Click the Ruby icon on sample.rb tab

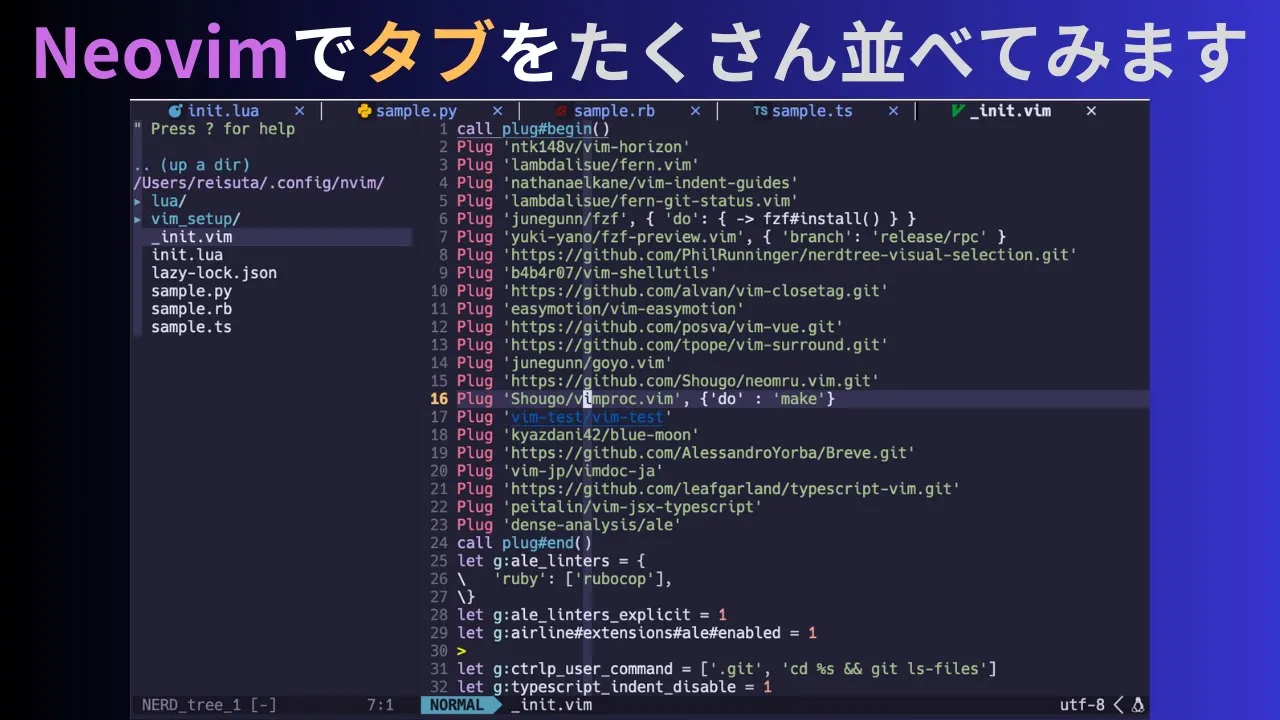561,111
